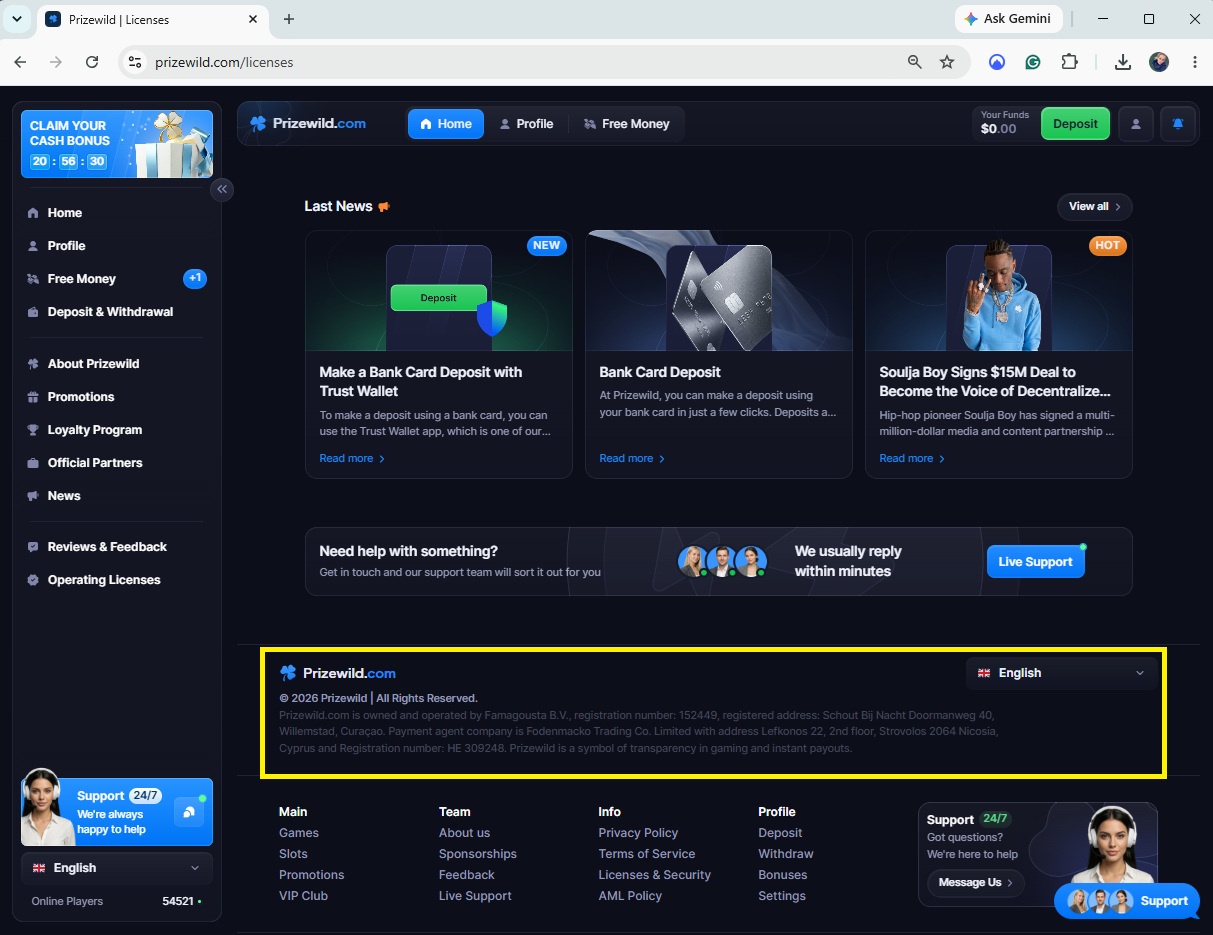
Task: Open footer AML Policy link
Action: [630, 896]
